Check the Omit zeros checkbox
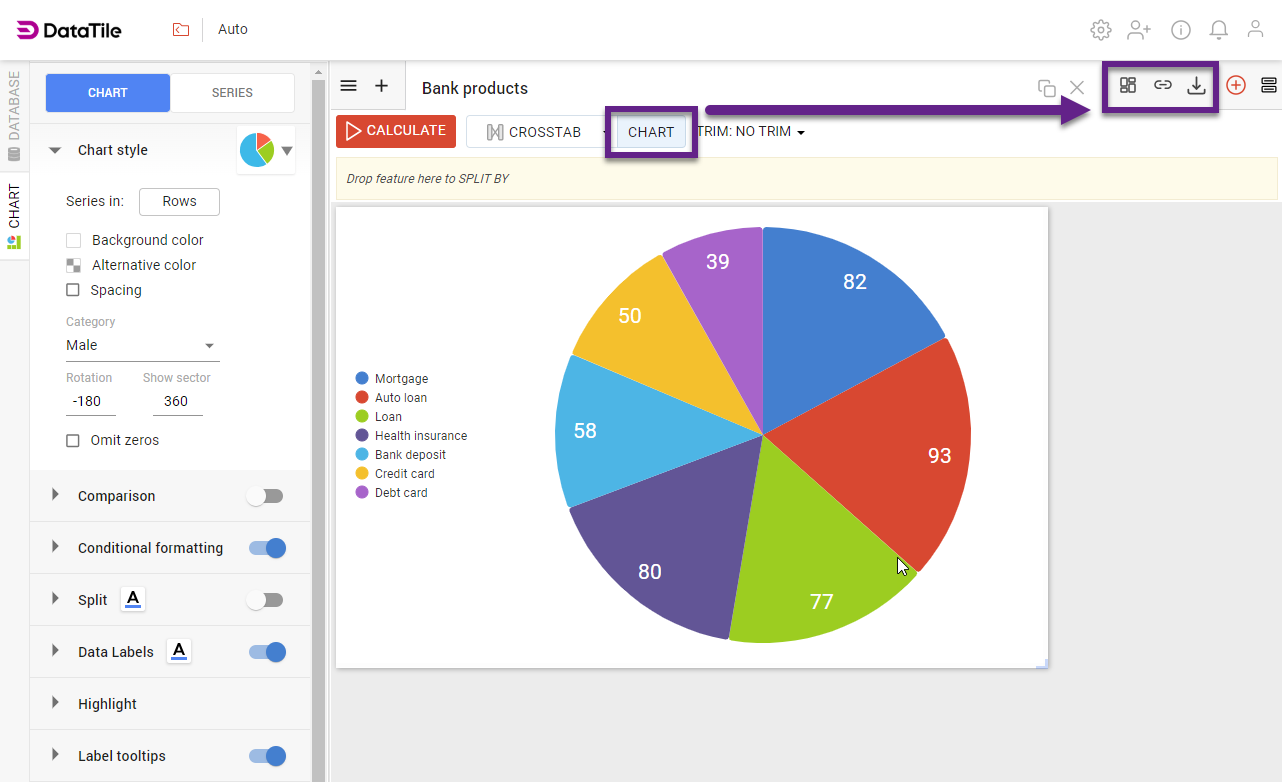The height and width of the screenshot is (782, 1282). pyautogui.click(x=73, y=441)
